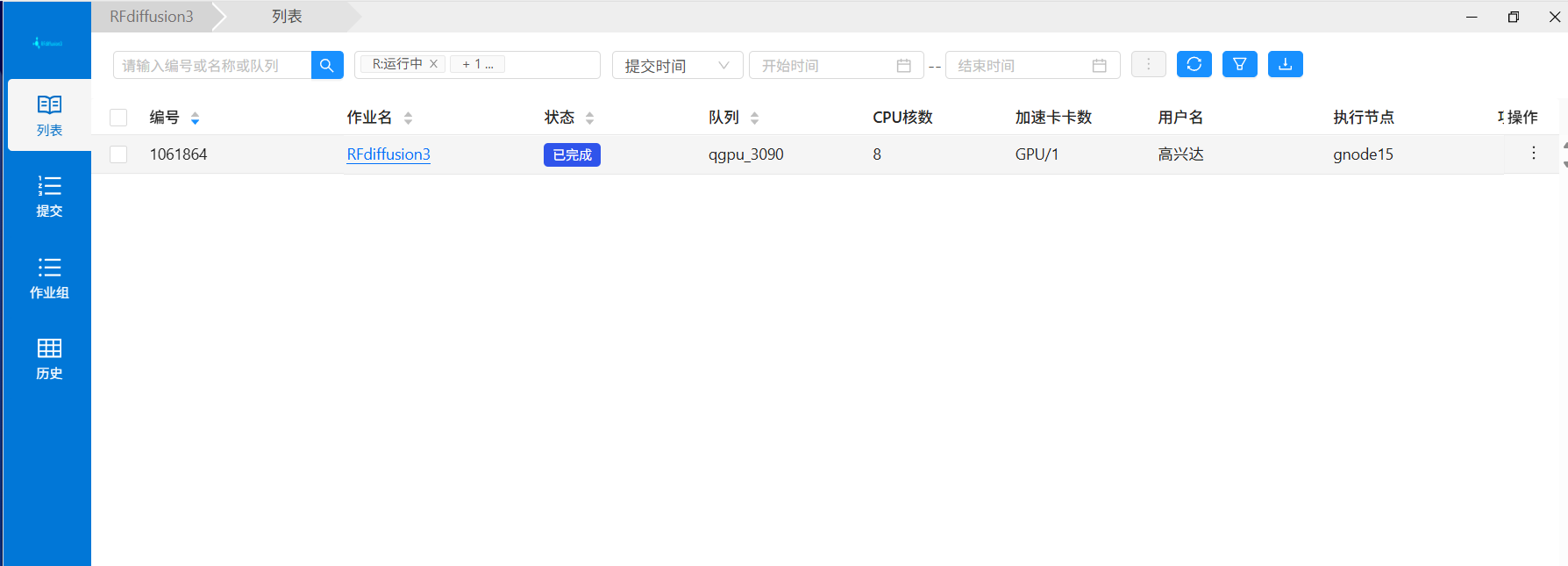The width and height of the screenshot is (1568, 566).
Task: Click the 操作 column header
Action: (x=1522, y=118)
